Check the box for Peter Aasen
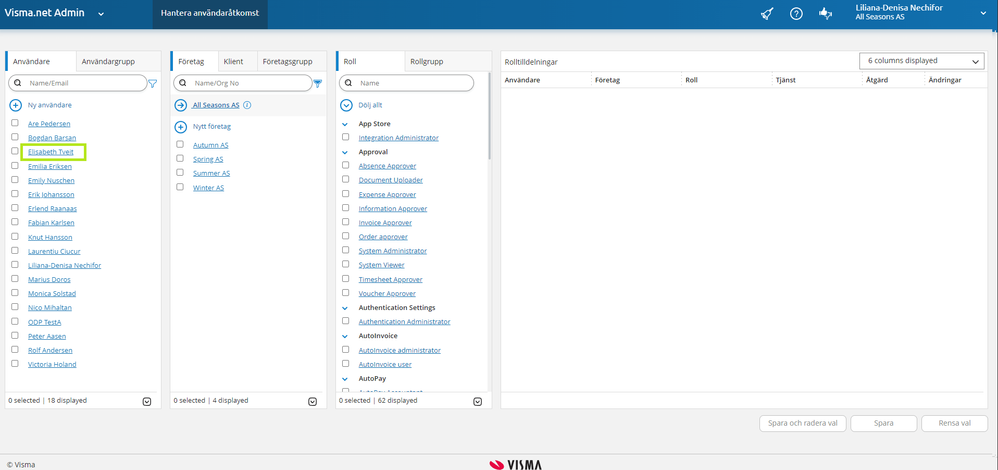Image resolution: width=998 pixels, height=470 pixels. [x=15, y=336]
